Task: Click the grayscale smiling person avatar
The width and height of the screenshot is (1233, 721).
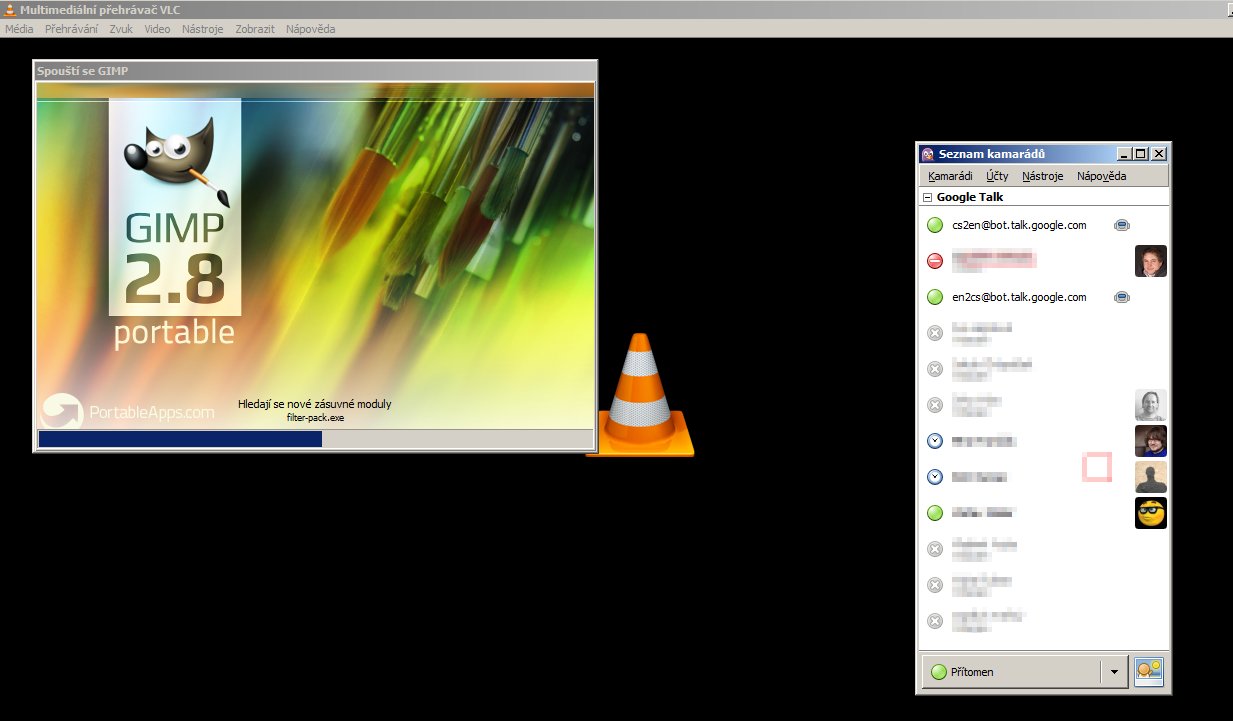Action: tap(1151, 405)
